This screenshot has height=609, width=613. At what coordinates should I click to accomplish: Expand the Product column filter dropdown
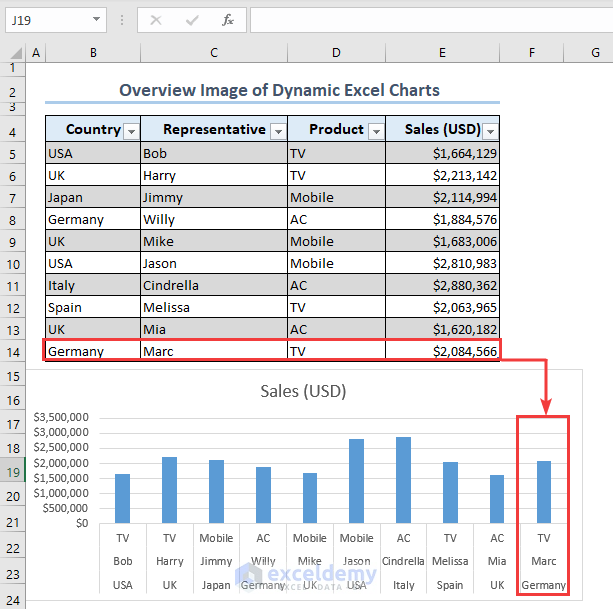375,130
